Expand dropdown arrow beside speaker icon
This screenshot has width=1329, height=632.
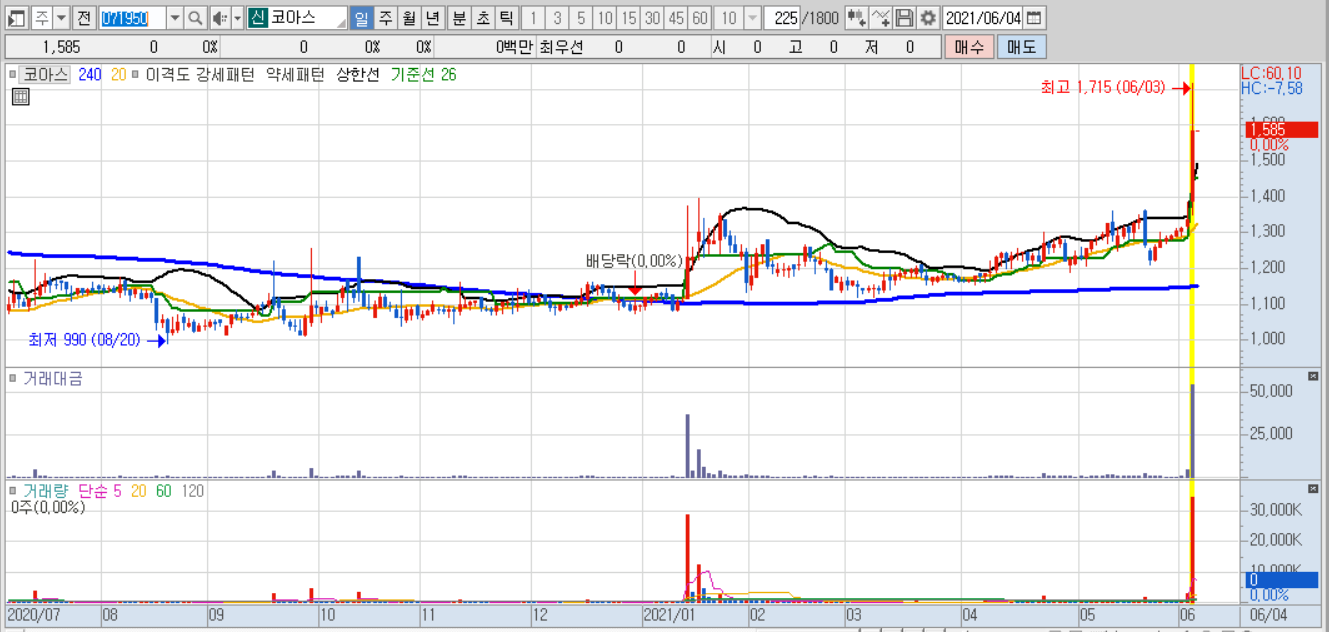tap(238, 18)
